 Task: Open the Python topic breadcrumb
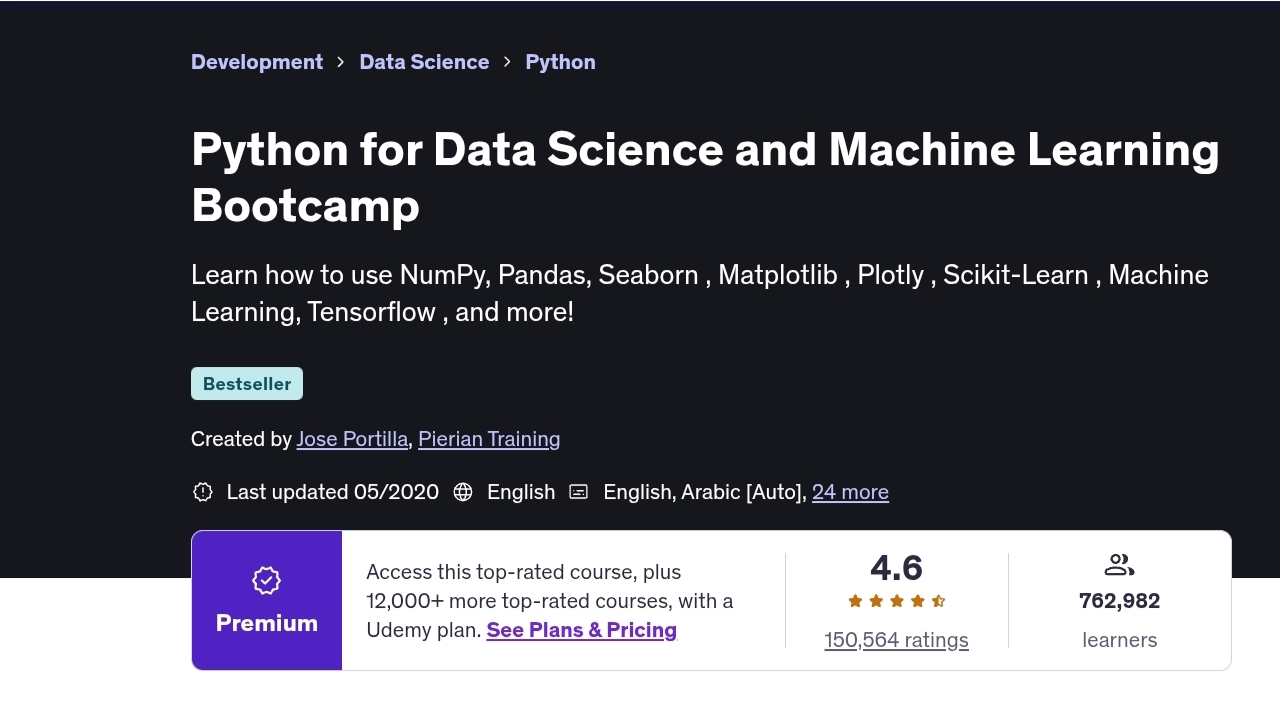[560, 62]
